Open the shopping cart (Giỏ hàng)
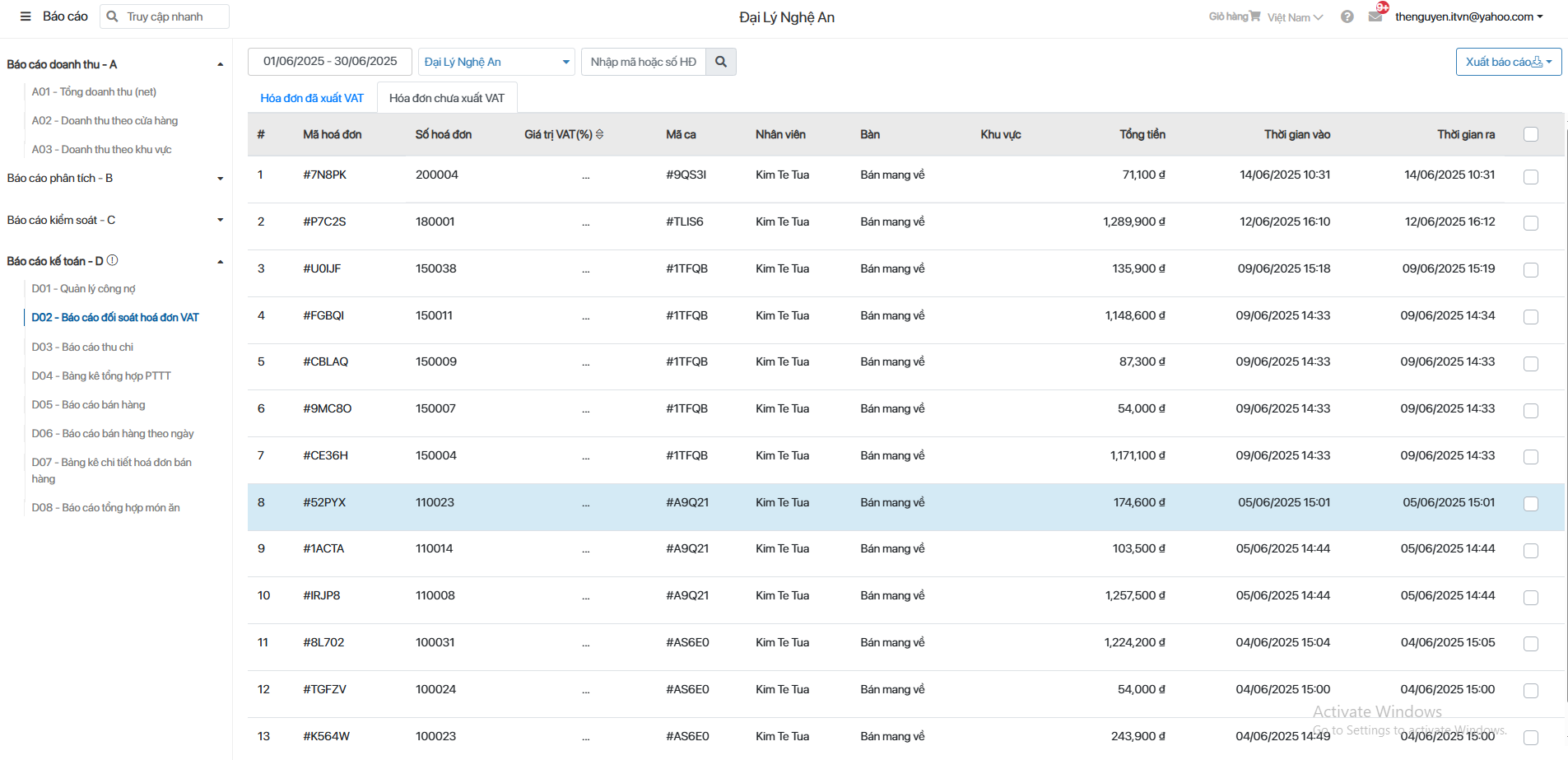Image resolution: width=1568 pixels, height=760 pixels. pyautogui.click(x=1234, y=16)
